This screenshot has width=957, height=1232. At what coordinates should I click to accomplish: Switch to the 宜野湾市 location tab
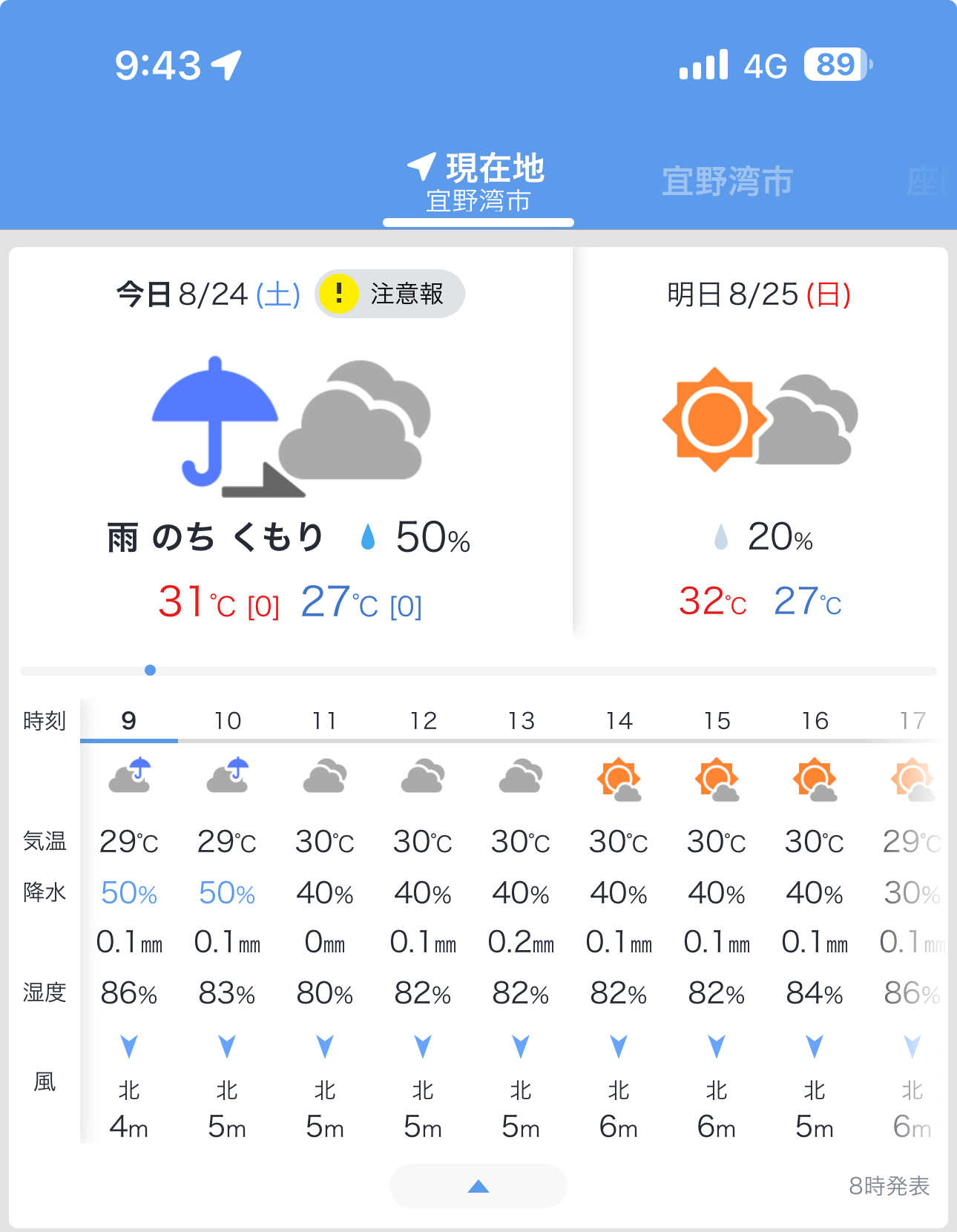click(728, 182)
